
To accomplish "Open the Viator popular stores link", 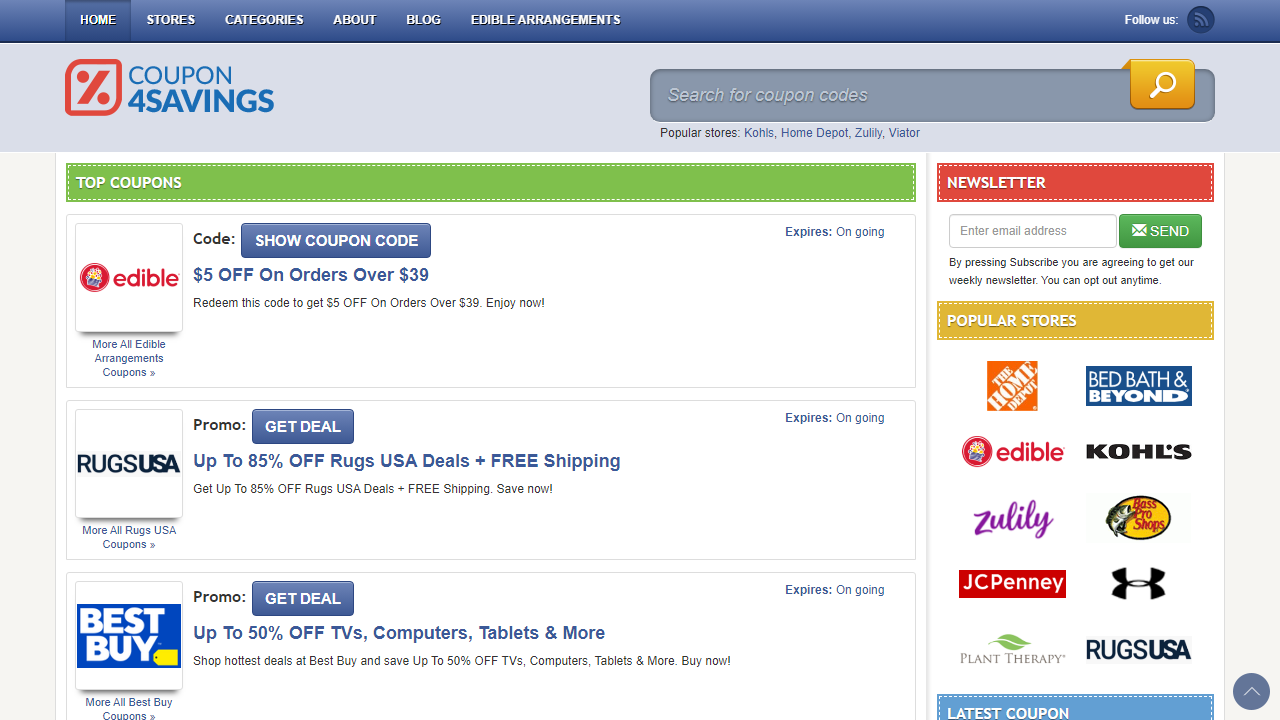I will point(903,133).
